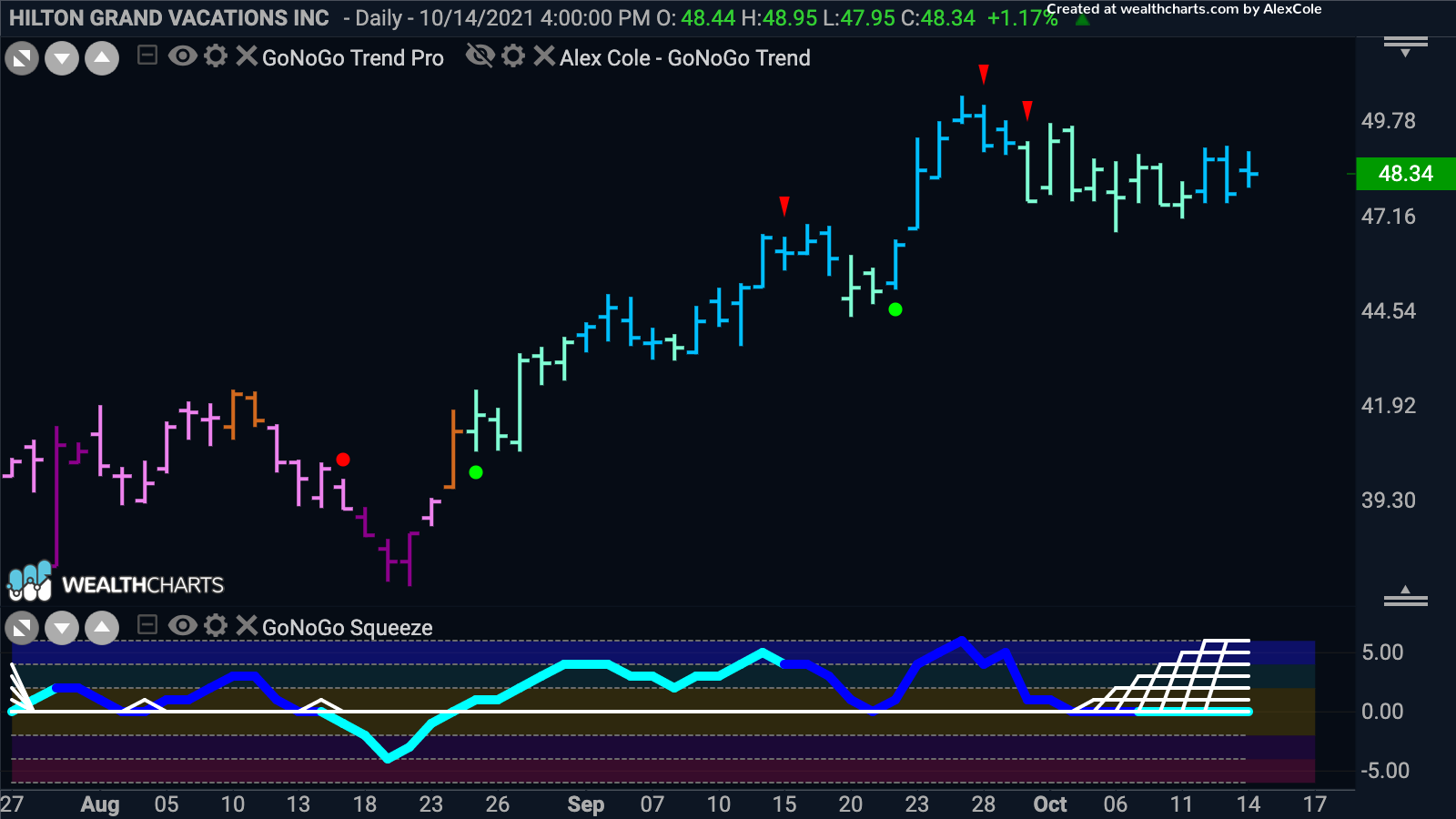This screenshot has height=819, width=1456.
Task: Click red down triangle marker near Sep 28
Action: (x=984, y=74)
